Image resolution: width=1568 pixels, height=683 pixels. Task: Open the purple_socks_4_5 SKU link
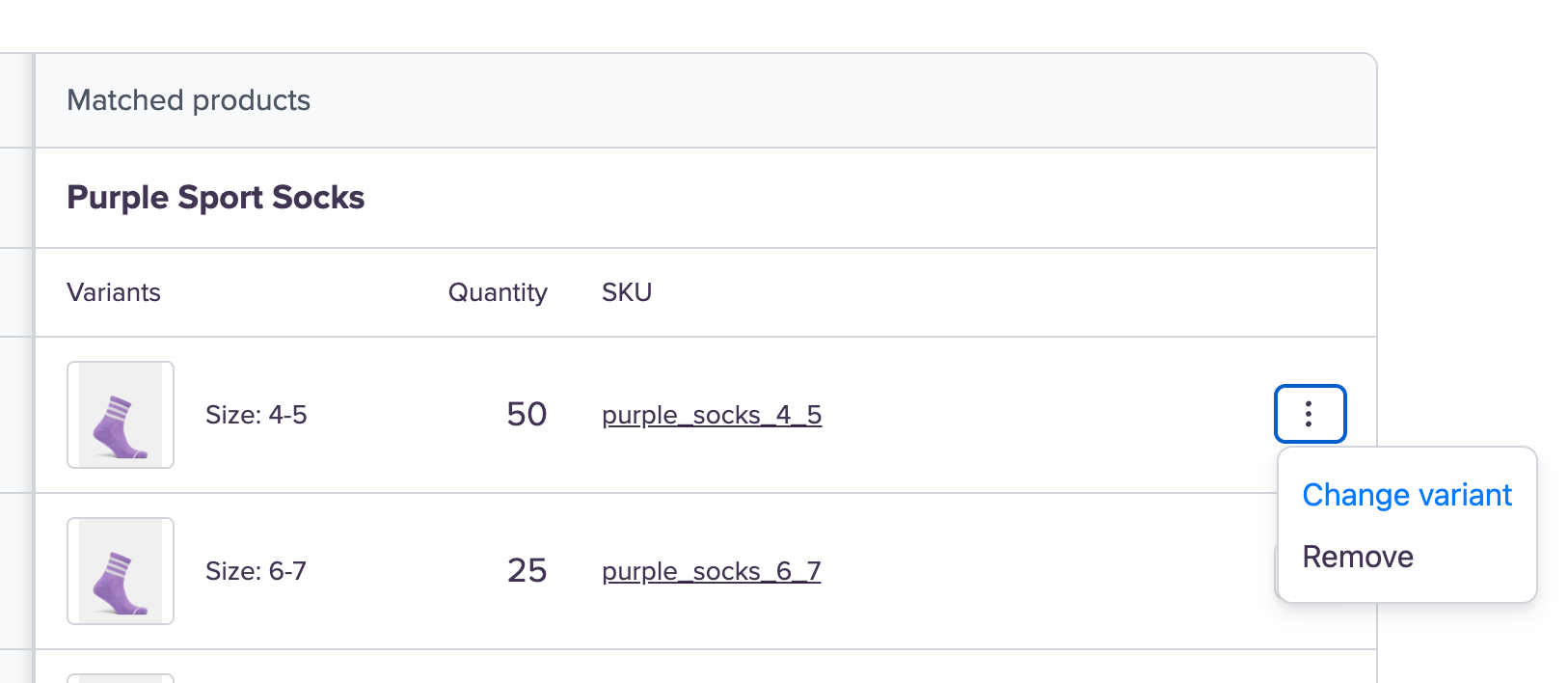(712, 415)
